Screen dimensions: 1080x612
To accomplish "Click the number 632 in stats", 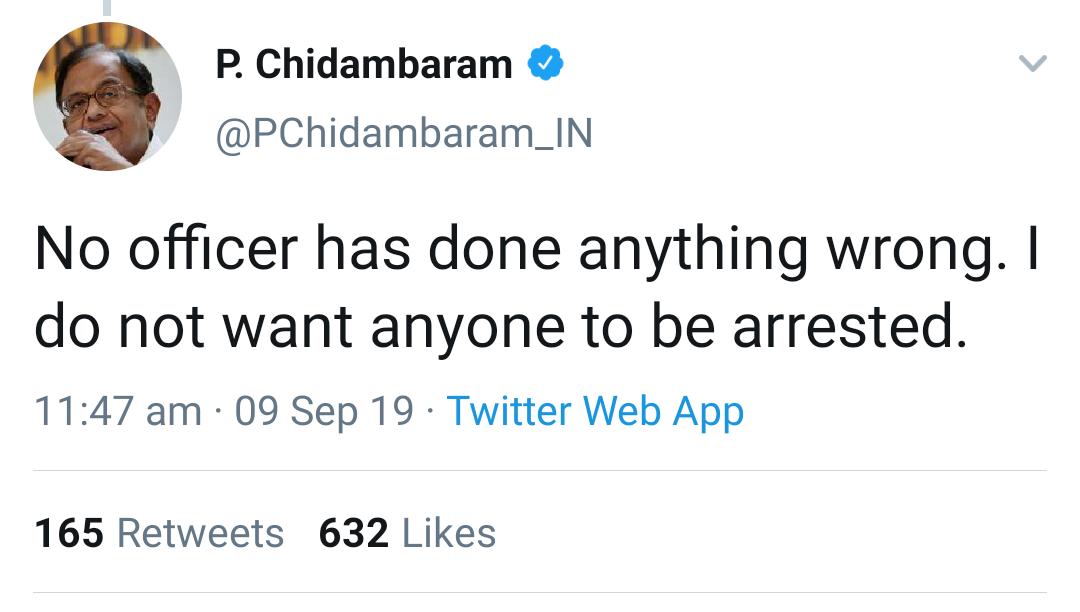I will 353,533.
